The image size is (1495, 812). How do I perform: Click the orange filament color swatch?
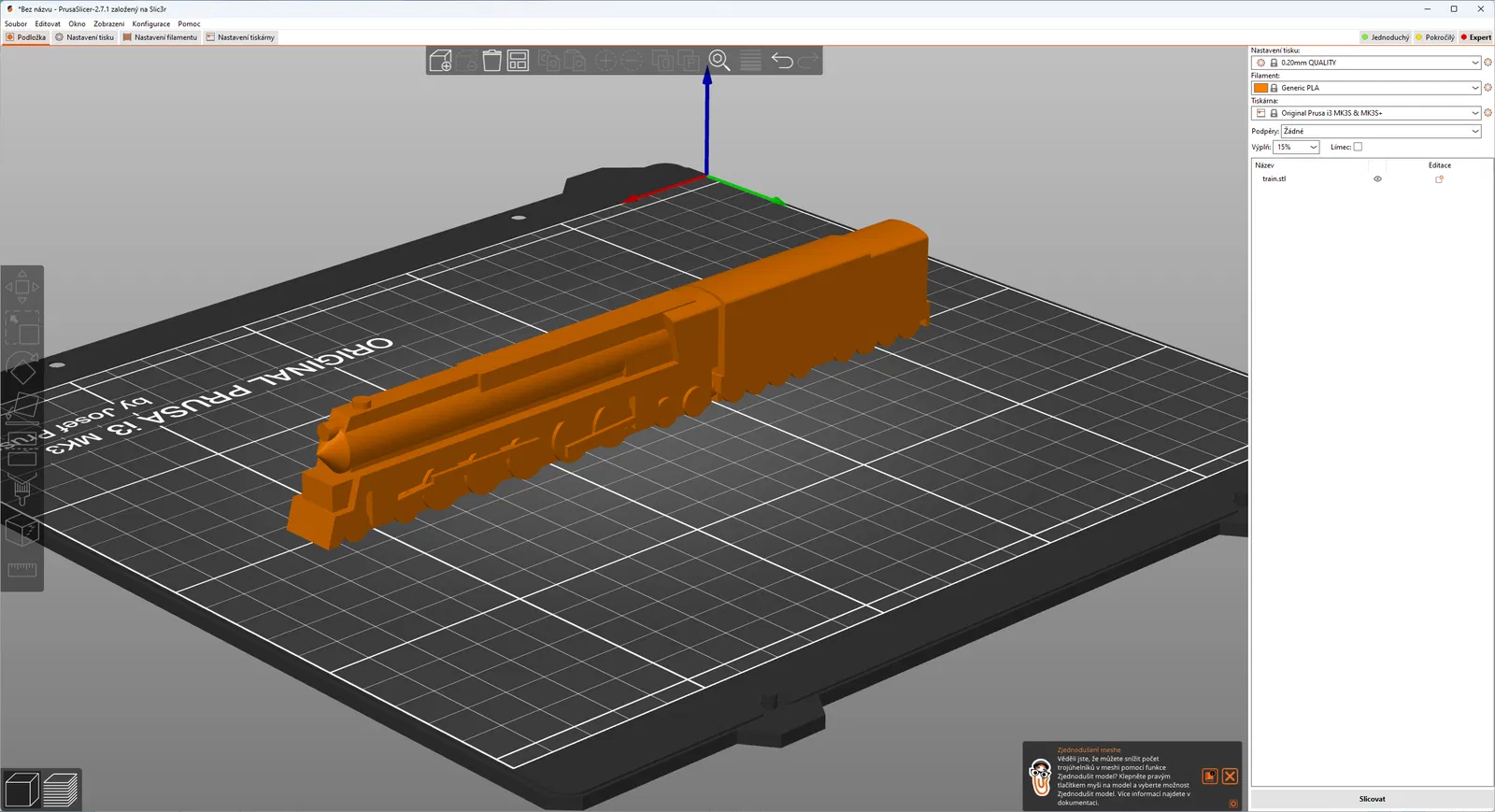point(1260,88)
